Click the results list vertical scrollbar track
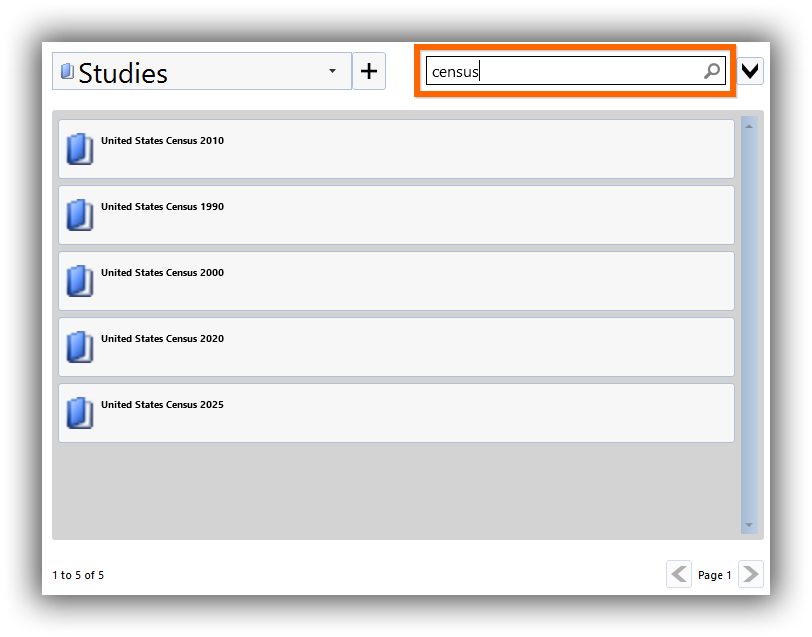 pos(749,325)
